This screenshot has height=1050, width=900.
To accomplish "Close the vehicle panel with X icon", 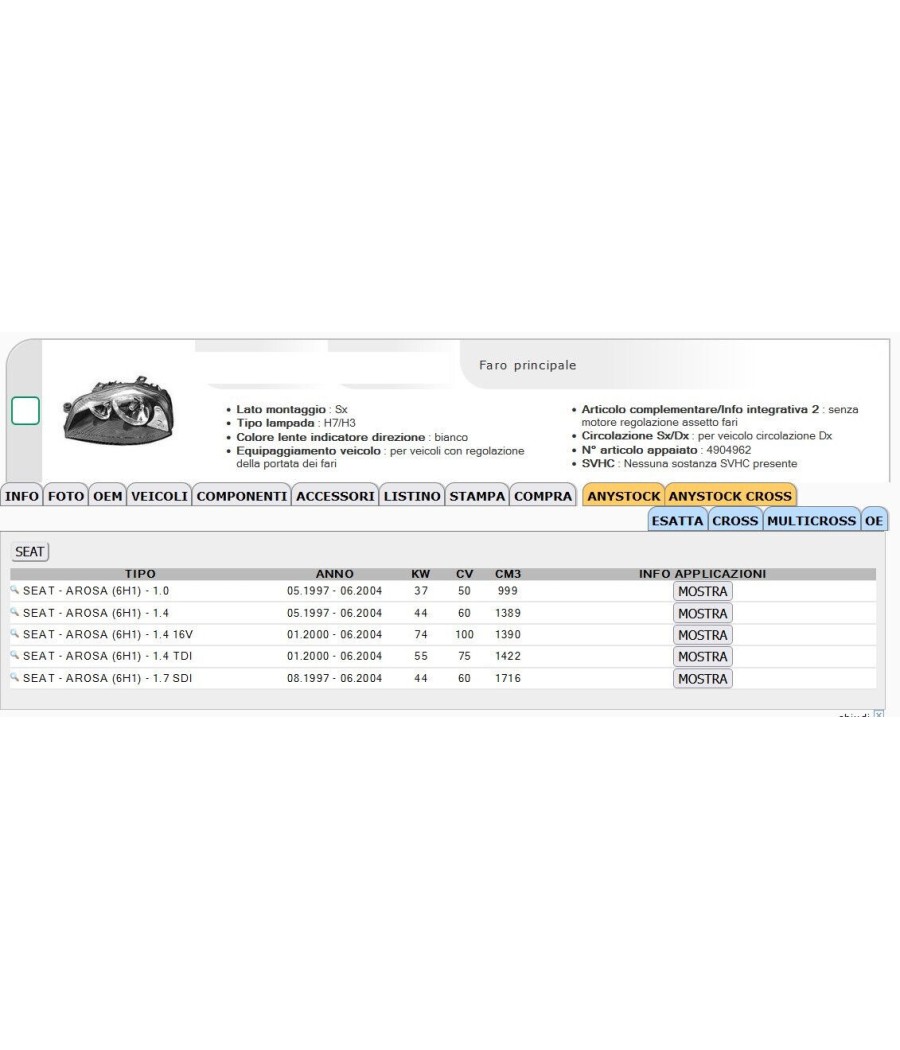I will (879, 715).
